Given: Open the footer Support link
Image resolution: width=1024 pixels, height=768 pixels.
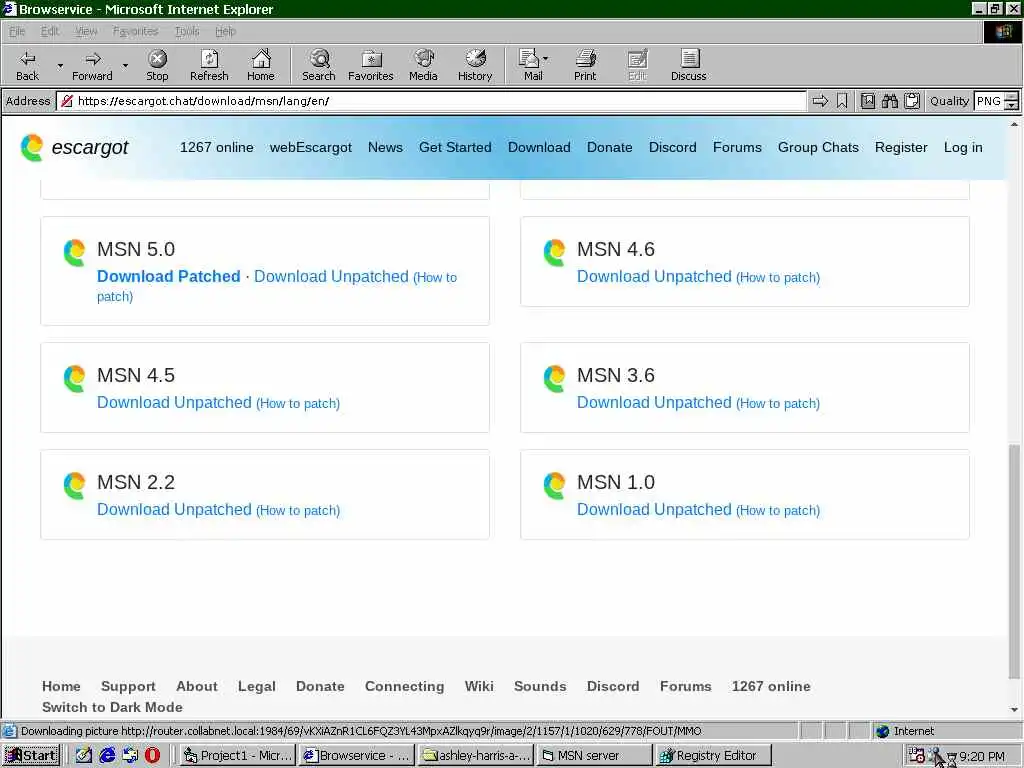Looking at the screenshot, I should pyautogui.click(x=128, y=686).
